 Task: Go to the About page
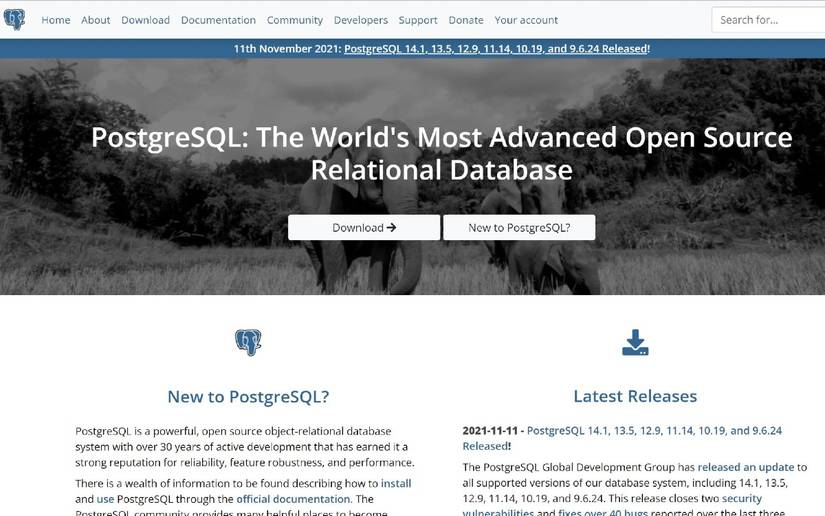pyautogui.click(x=96, y=20)
